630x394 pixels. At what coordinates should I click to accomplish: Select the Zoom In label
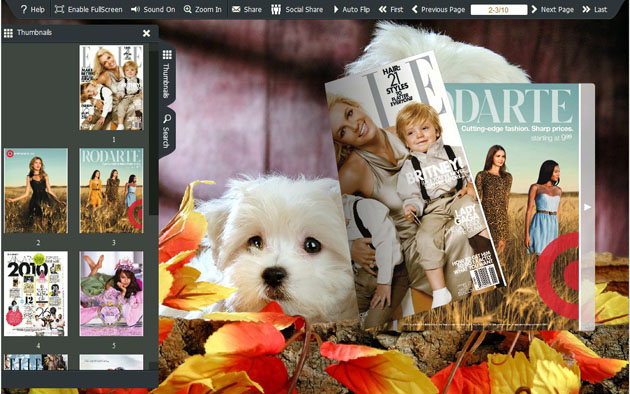tap(208, 9)
